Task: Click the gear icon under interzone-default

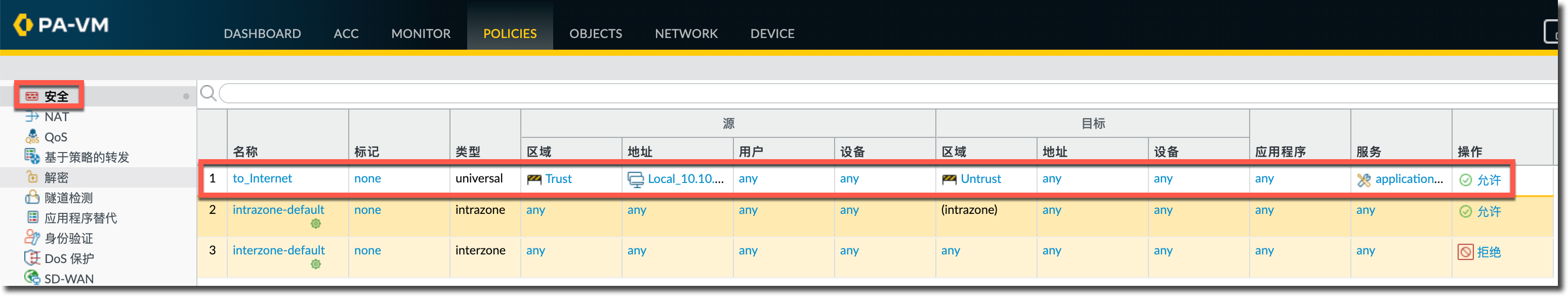Action: (315, 265)
